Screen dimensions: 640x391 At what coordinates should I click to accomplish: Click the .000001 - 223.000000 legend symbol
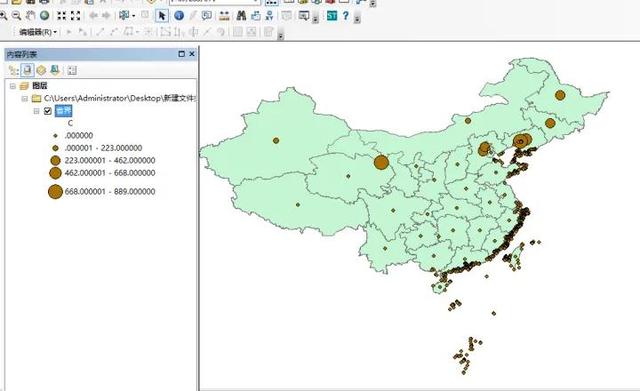coord(56,148)
